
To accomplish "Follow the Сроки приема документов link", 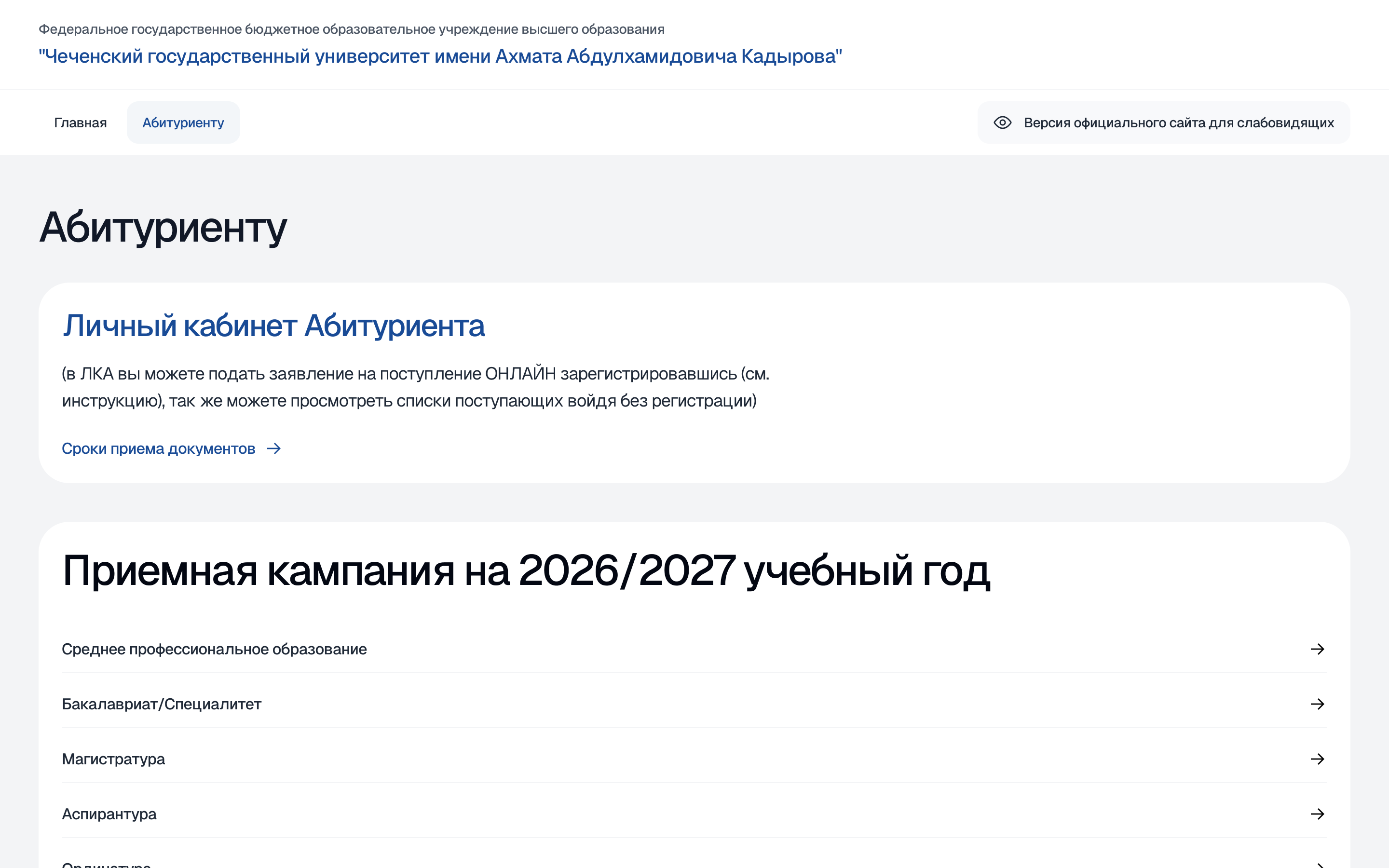I will coord(171,448).
